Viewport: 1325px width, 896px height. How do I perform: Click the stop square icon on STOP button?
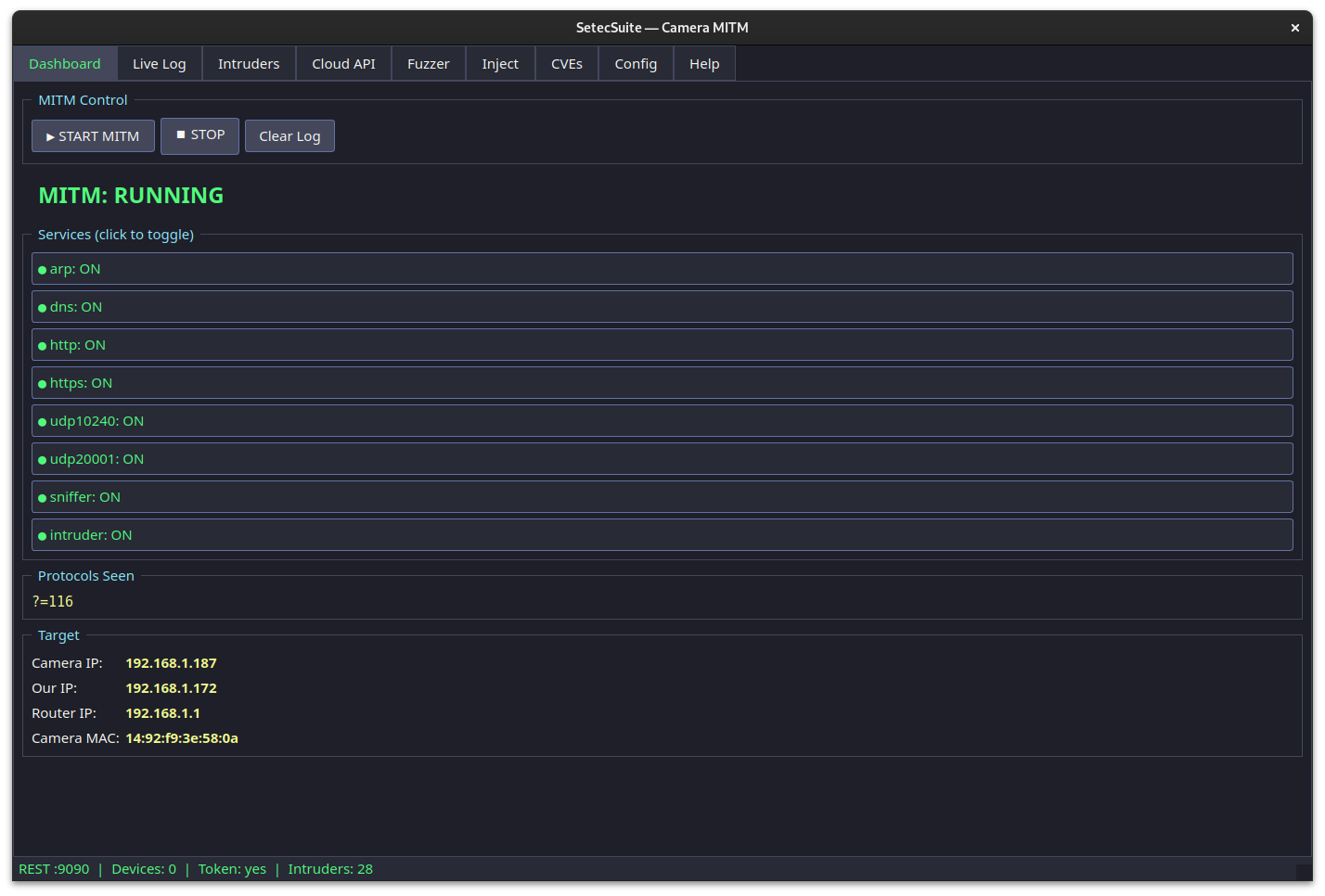[181, 134]
